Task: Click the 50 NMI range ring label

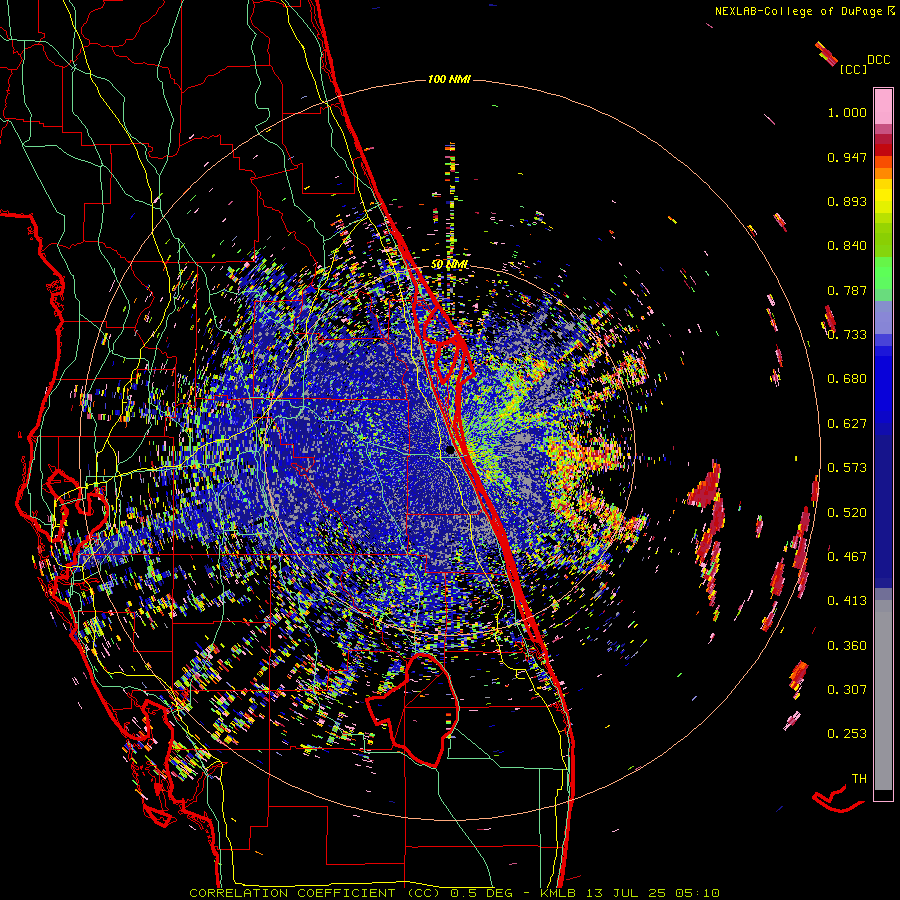Action: point(449,265)
